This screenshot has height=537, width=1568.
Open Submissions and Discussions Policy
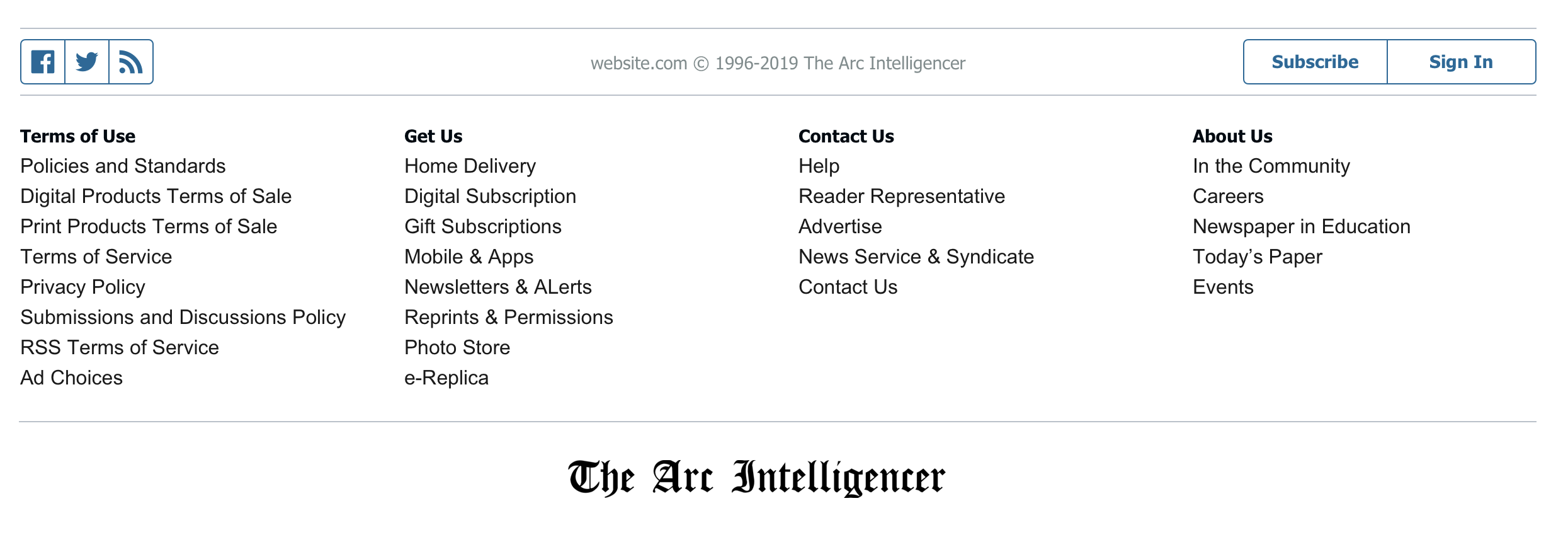[183, 317]
